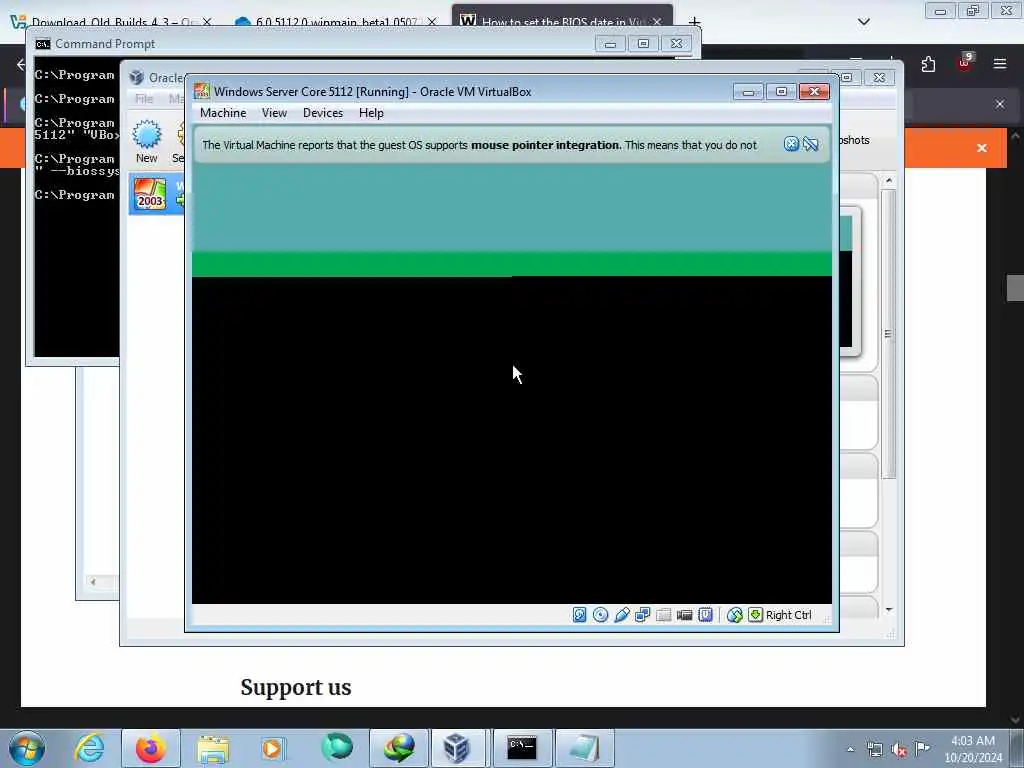Screen dimensions: 1024x768
Task: Click the VirtualBox Manager details scrollbar thumb
Action: pyautogui.click(x=888, y=334)
